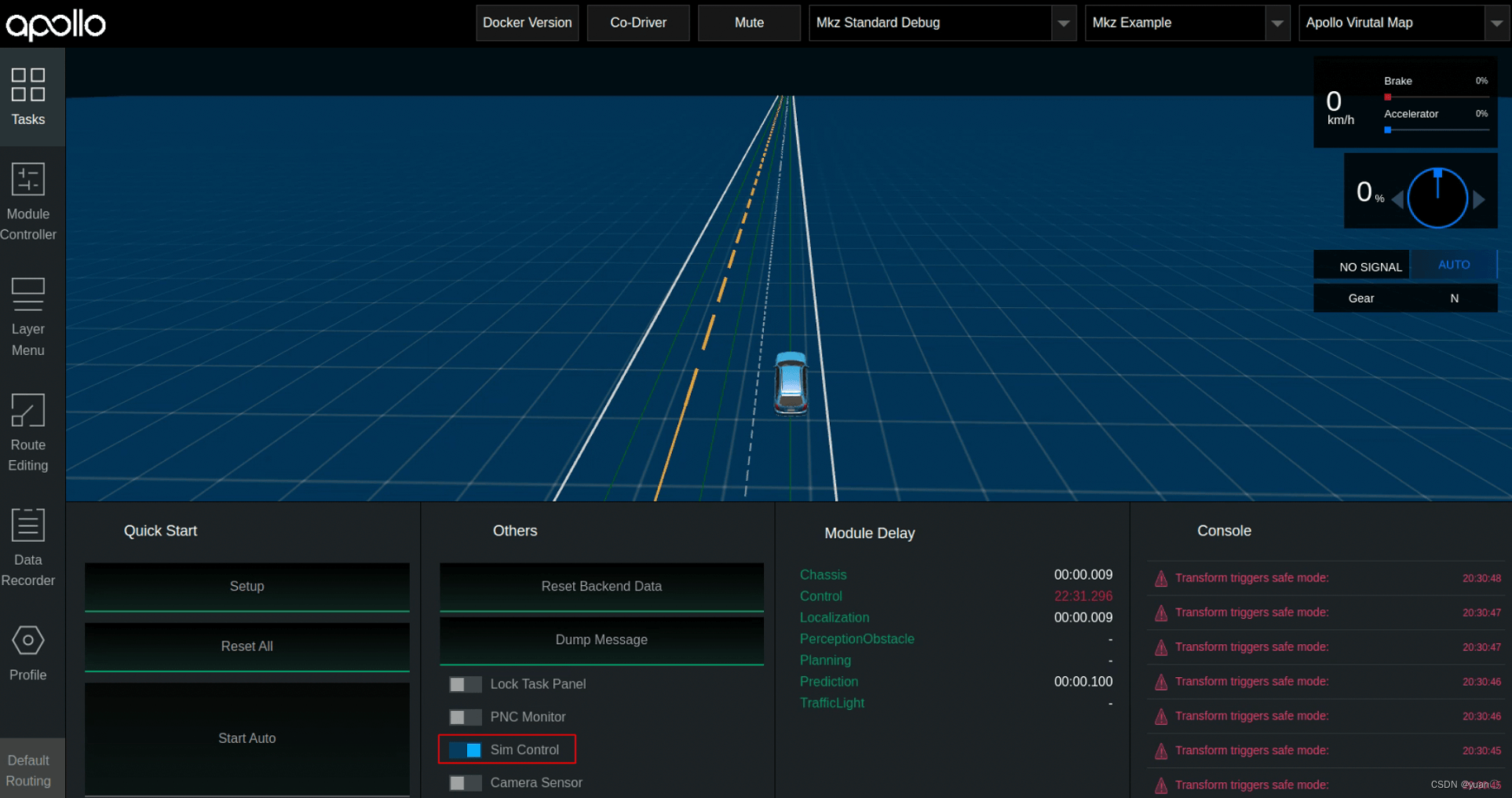The height and width of the screenshot is (798, 1512).
Task: Click the PerceptionObstacle module delay label
Action: (857, 639)
